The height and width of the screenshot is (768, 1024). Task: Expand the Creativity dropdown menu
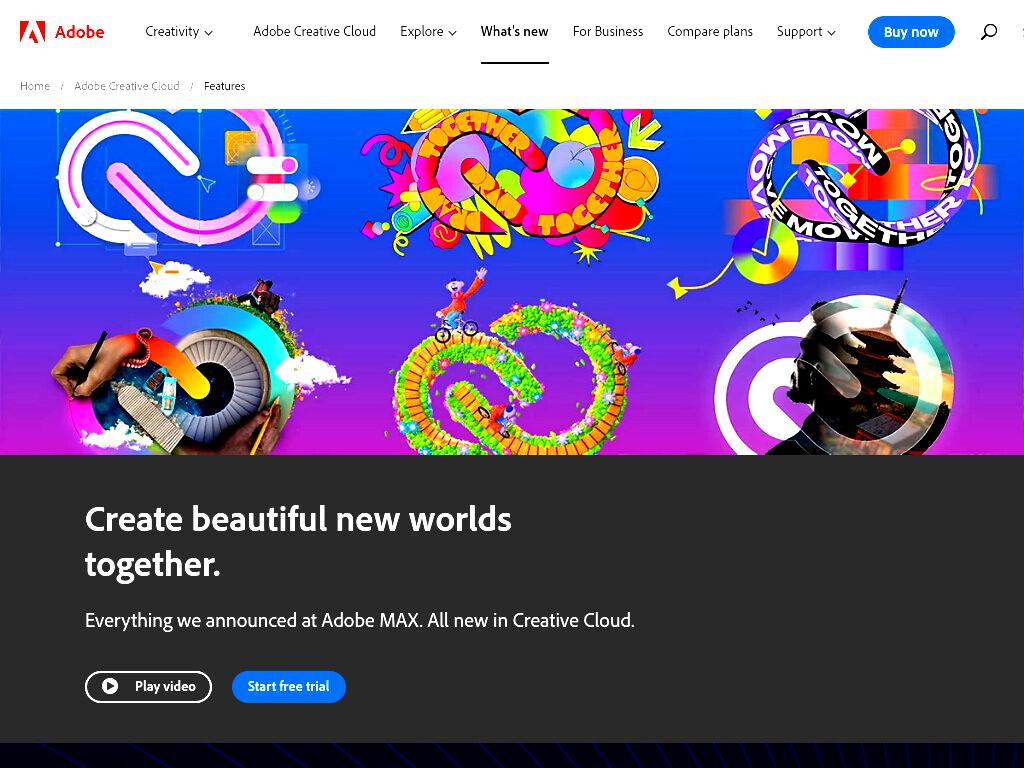178,31
